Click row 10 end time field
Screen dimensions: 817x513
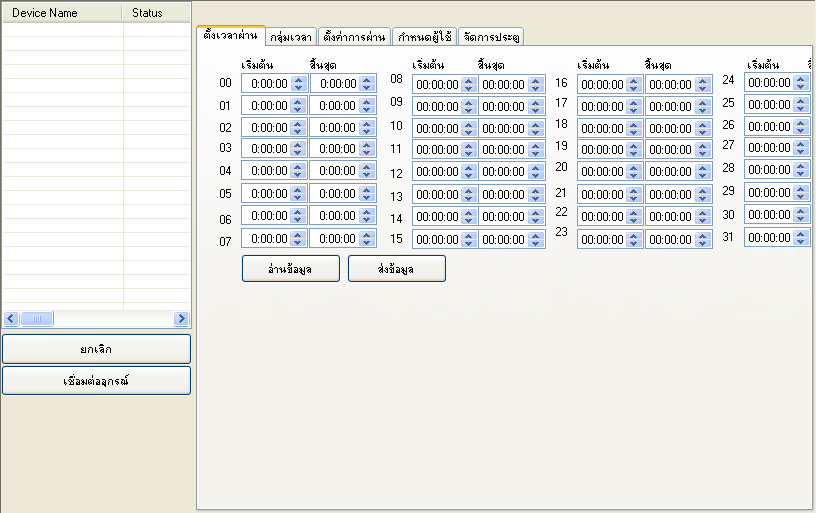[512, 128]
